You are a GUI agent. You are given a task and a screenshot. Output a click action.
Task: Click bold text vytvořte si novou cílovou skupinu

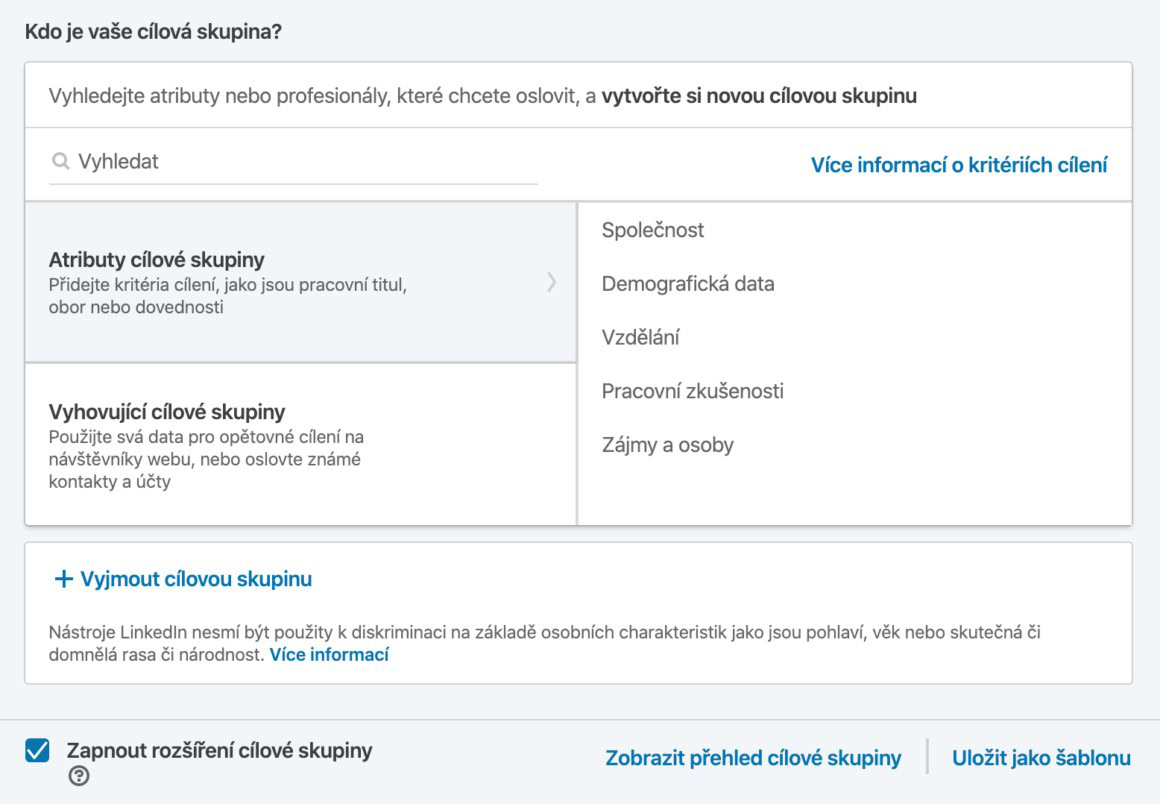coord(758,97)
